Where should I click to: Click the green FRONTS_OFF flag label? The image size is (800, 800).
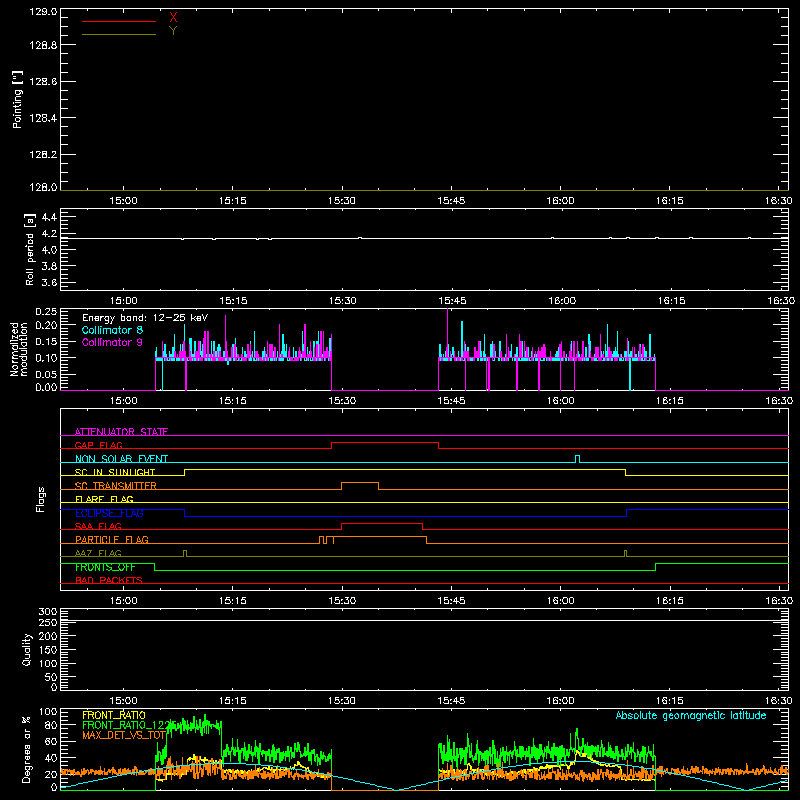(105, 567)
